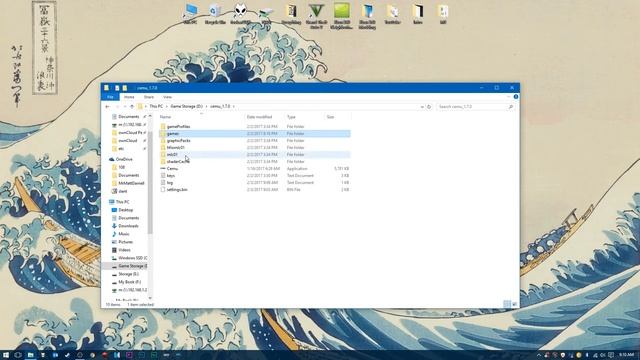Click the Back navigation arrow
640x360 pixels.
107,107
